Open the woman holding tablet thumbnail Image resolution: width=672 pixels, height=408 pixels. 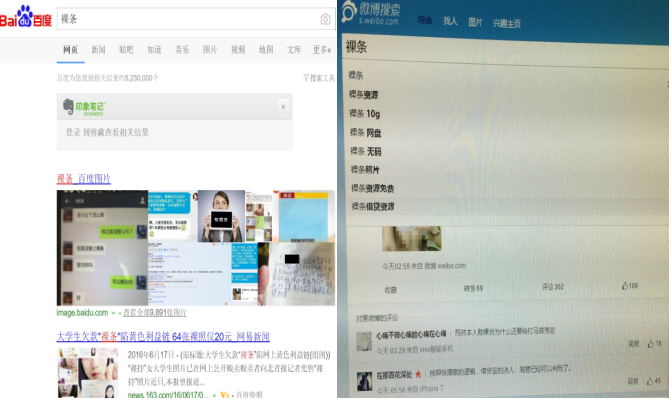(221, 216)
